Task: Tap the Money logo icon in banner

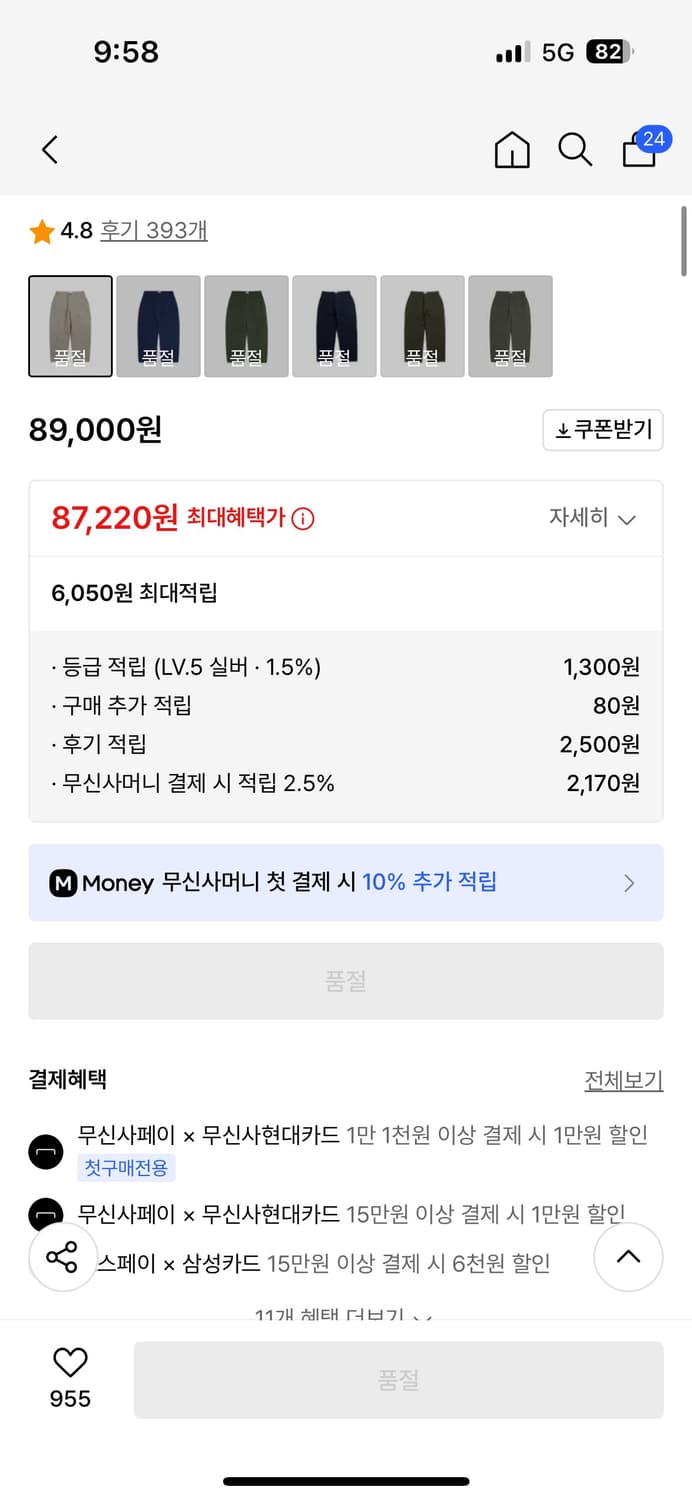Action: point(63,882)
